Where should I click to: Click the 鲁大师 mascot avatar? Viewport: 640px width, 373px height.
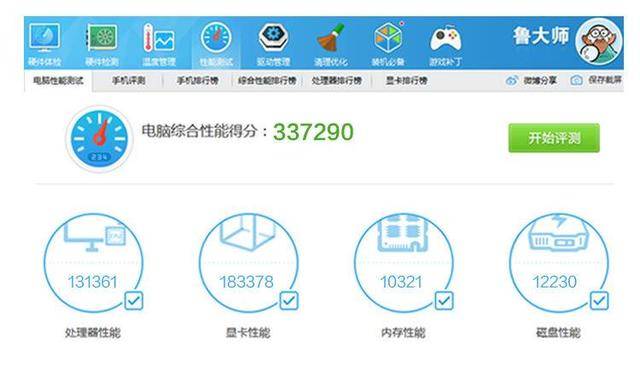598,42
